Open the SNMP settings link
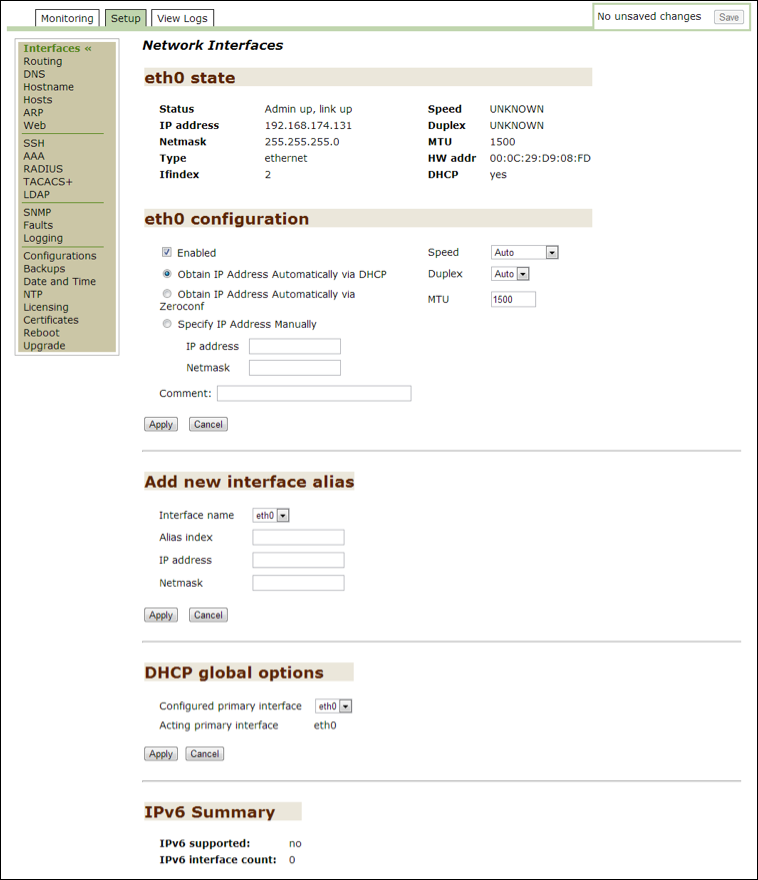Image resolution: width=758 pixels, height=880 pixels. [38, 212]
